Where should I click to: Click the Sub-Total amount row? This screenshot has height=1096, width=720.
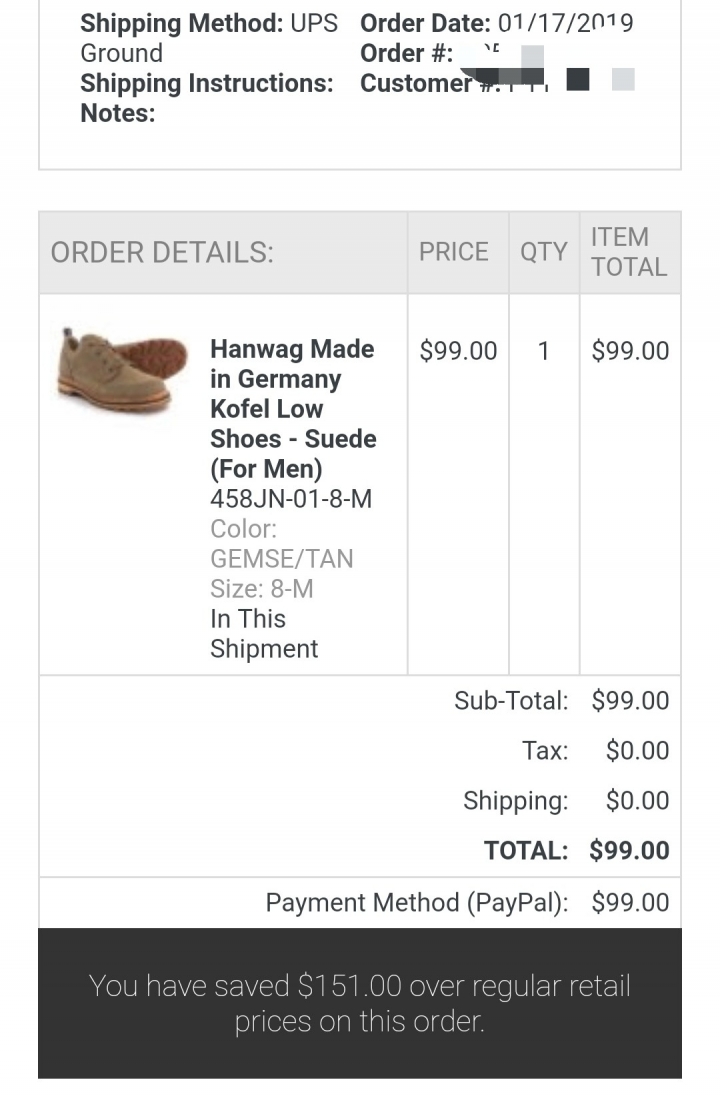tap(561, 700)
